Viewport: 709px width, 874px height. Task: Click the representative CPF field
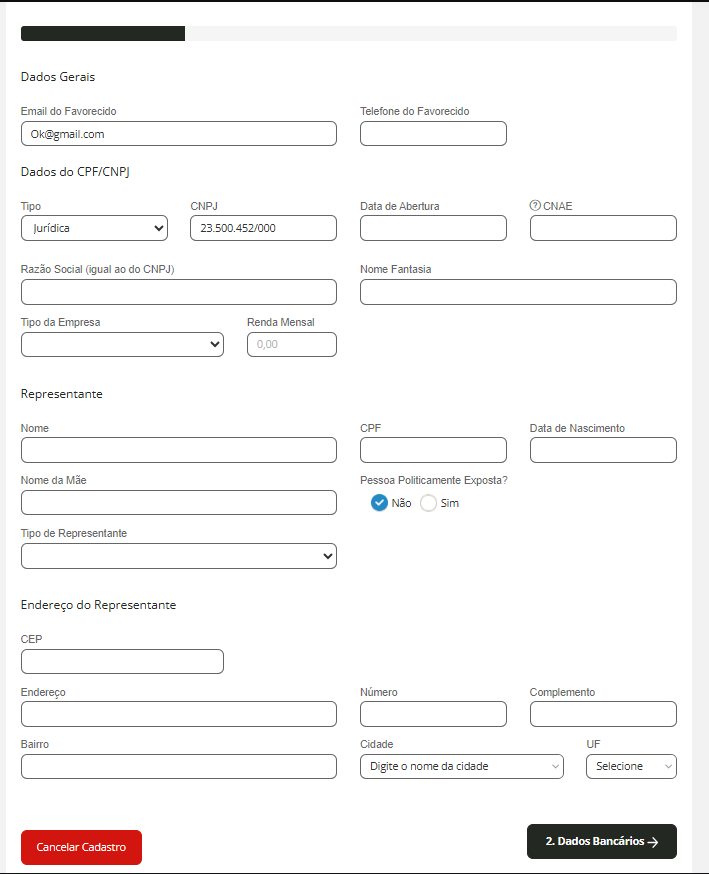pos(433,450)
